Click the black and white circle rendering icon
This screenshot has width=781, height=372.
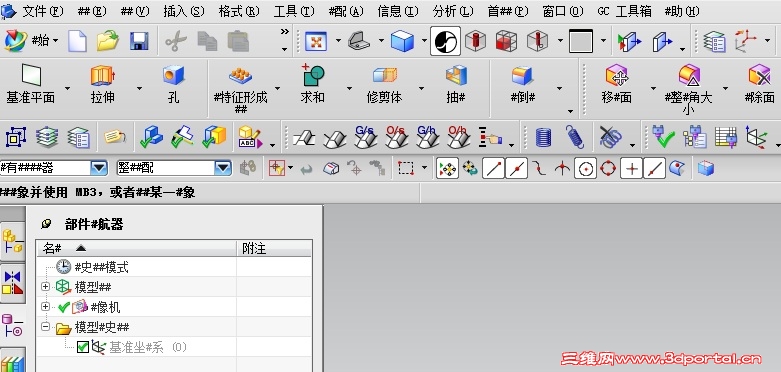pyautogui.click(x=445, y=41)
